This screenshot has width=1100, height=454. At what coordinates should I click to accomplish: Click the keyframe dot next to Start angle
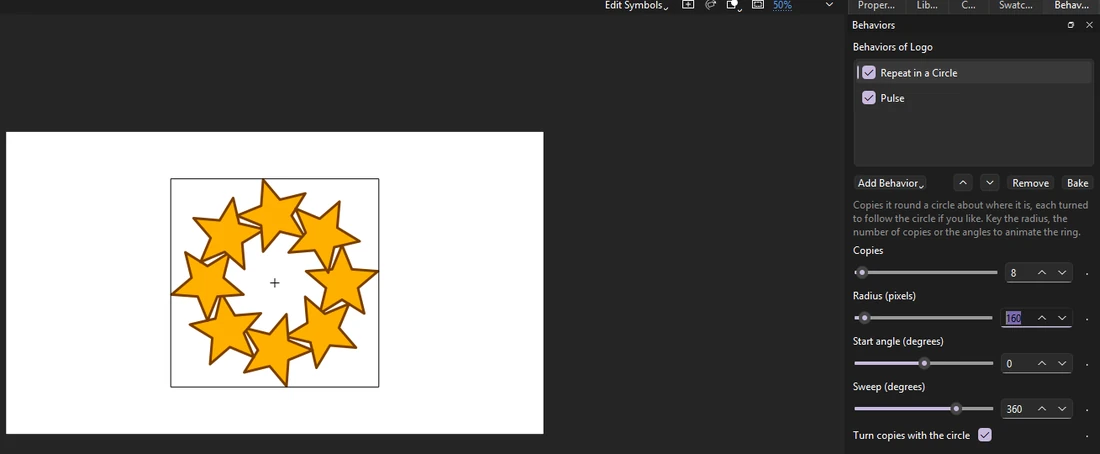point(1087,365)
